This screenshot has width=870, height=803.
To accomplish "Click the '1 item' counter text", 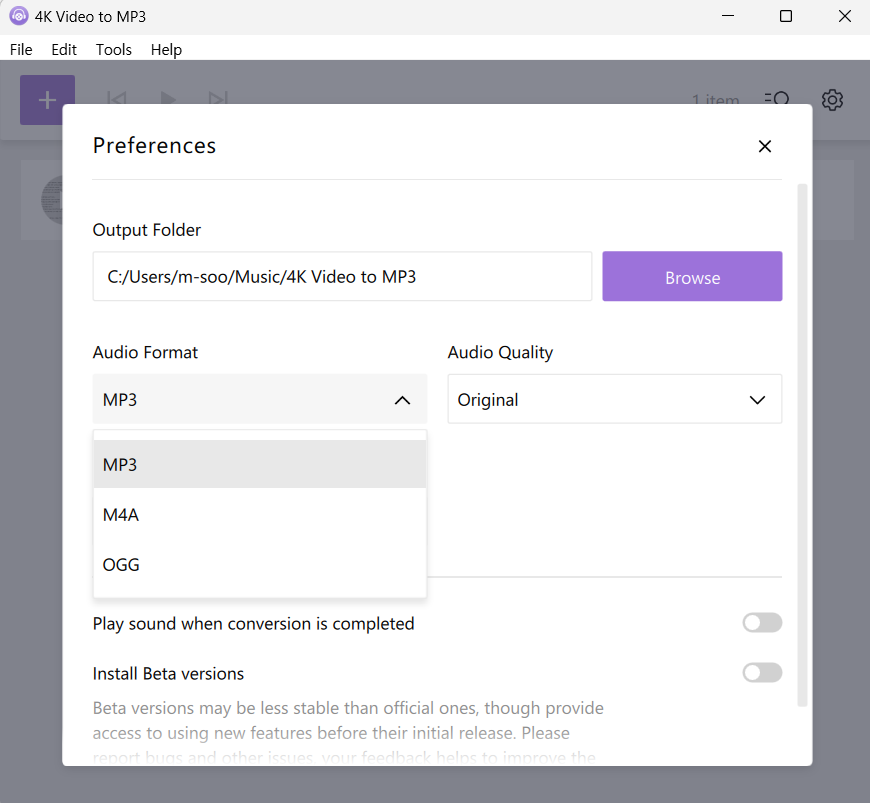I will 715,100.
